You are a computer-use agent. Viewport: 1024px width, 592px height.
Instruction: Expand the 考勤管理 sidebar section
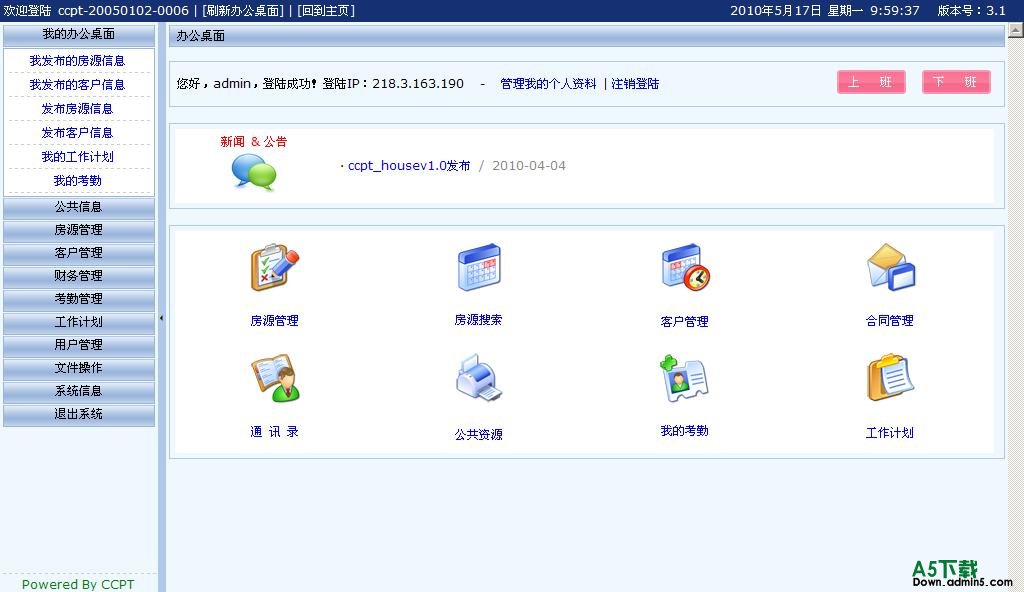[x=79, y=299]
